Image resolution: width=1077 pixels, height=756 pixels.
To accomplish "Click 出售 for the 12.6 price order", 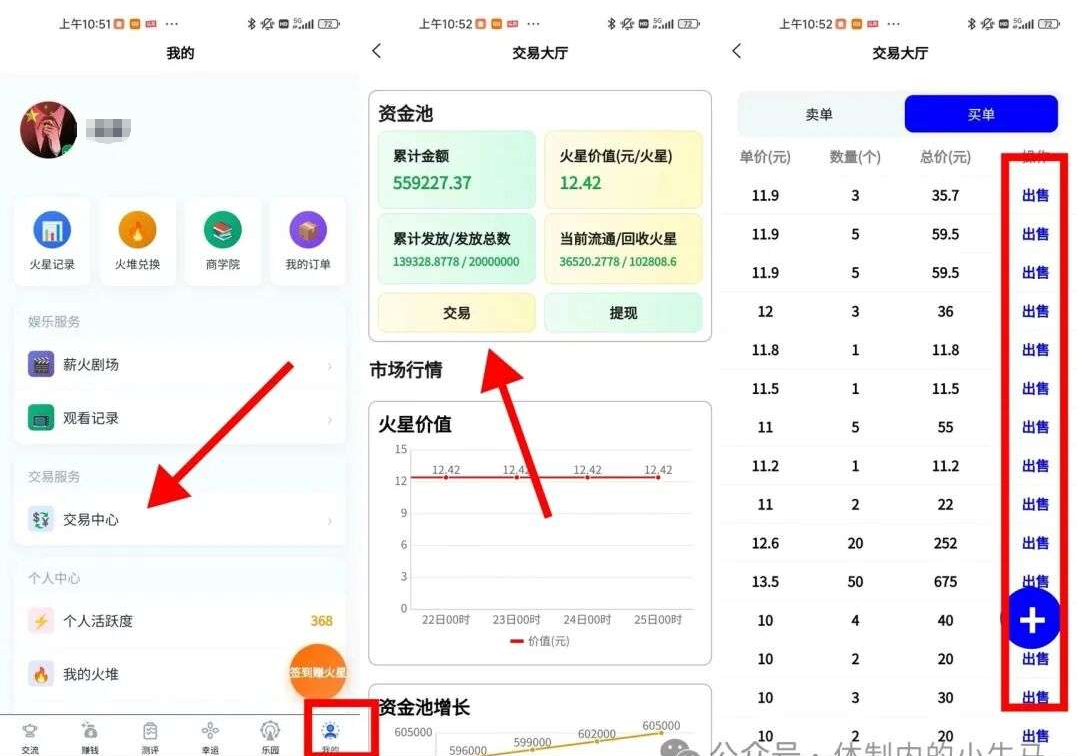I will pos(1035,543).
